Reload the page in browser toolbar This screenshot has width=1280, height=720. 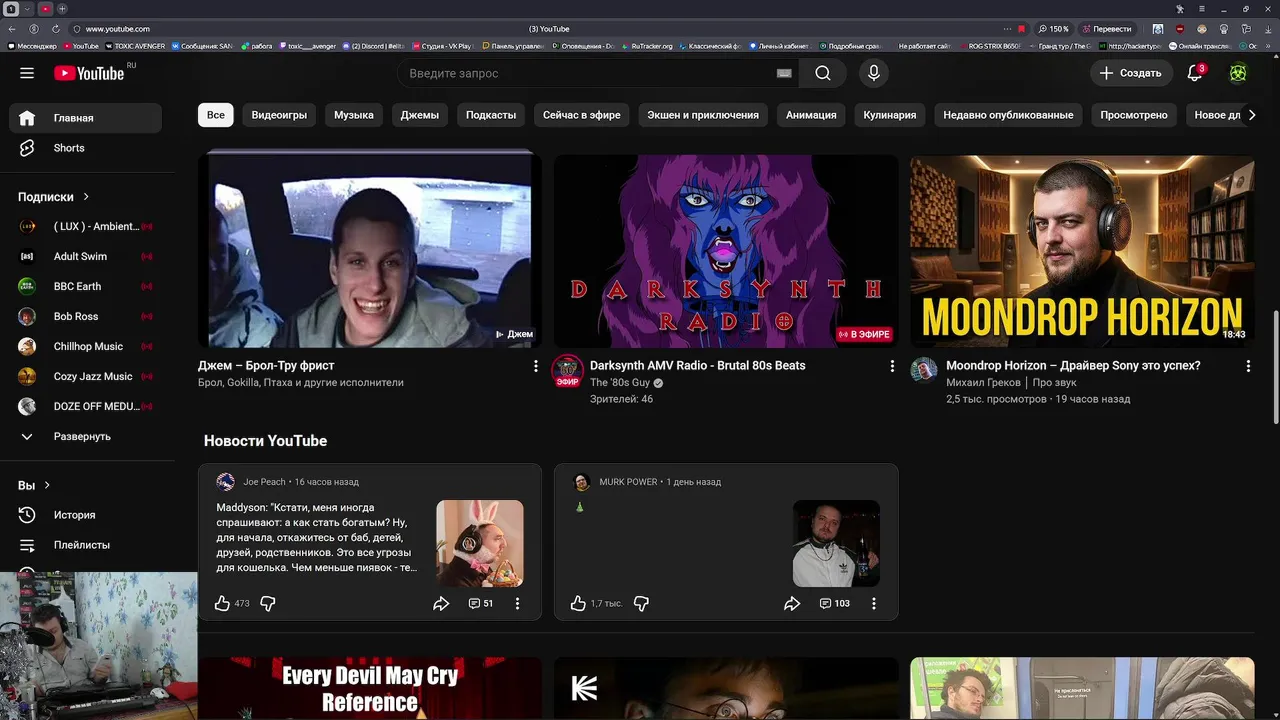click(x=55, y=29)
